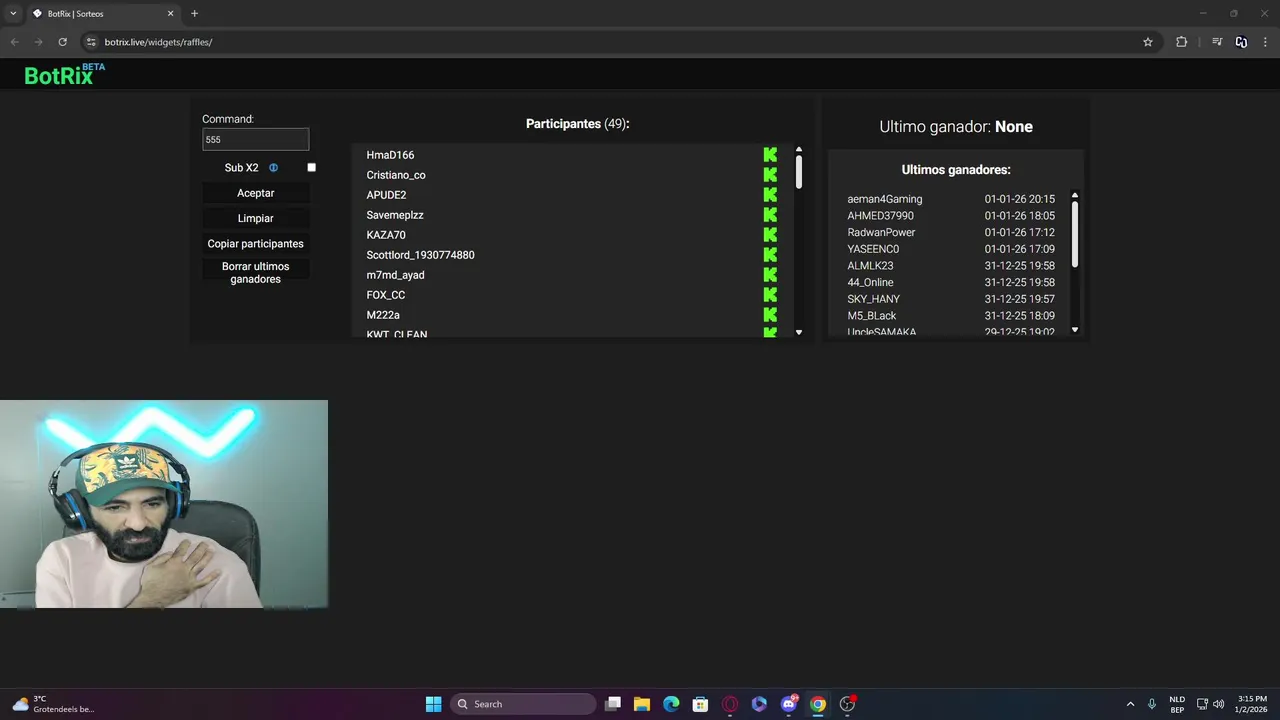Viewport: 1280px width, 720px height.
Task: Open Discord from the taskbar
Action: point(789,704)
